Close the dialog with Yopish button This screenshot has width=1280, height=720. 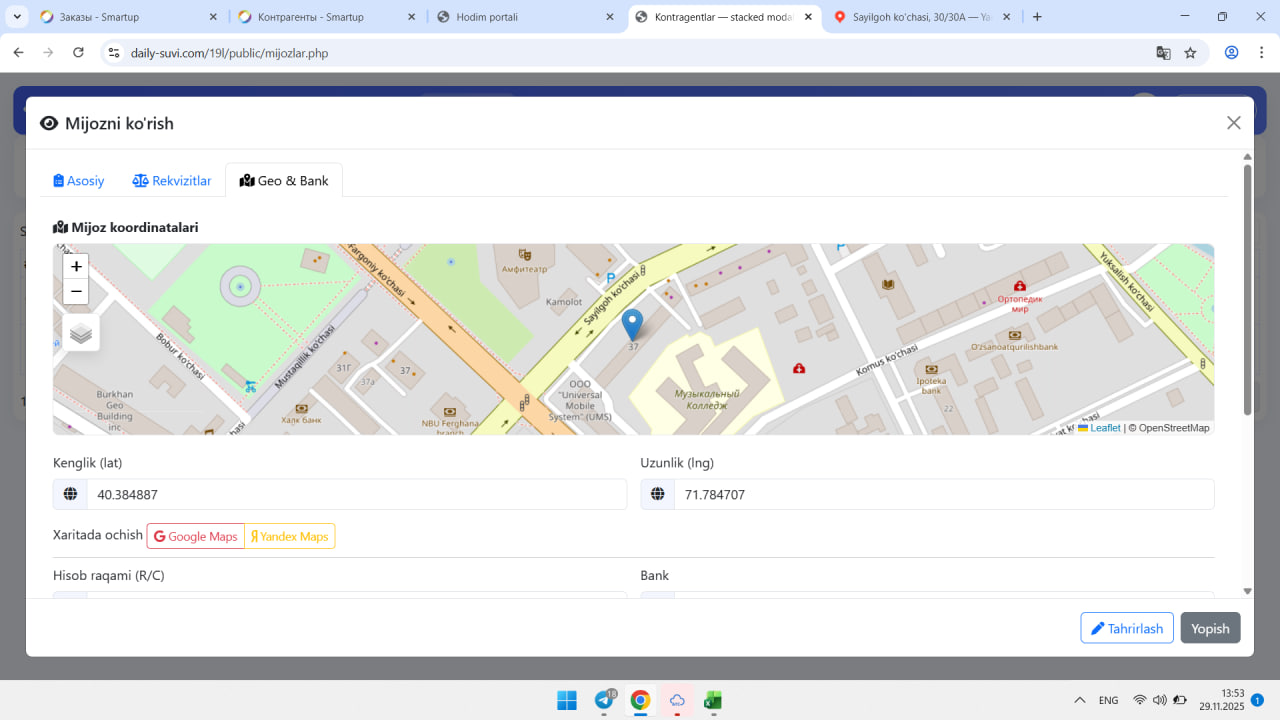(x=1210, y=628)
